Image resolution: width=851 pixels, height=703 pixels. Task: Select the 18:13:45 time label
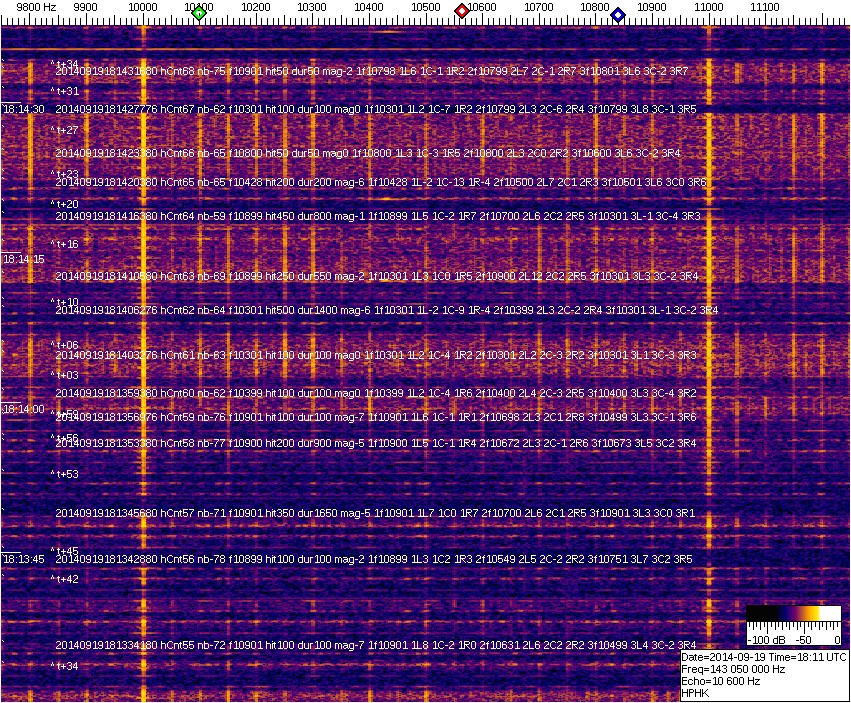pos(24,559)
